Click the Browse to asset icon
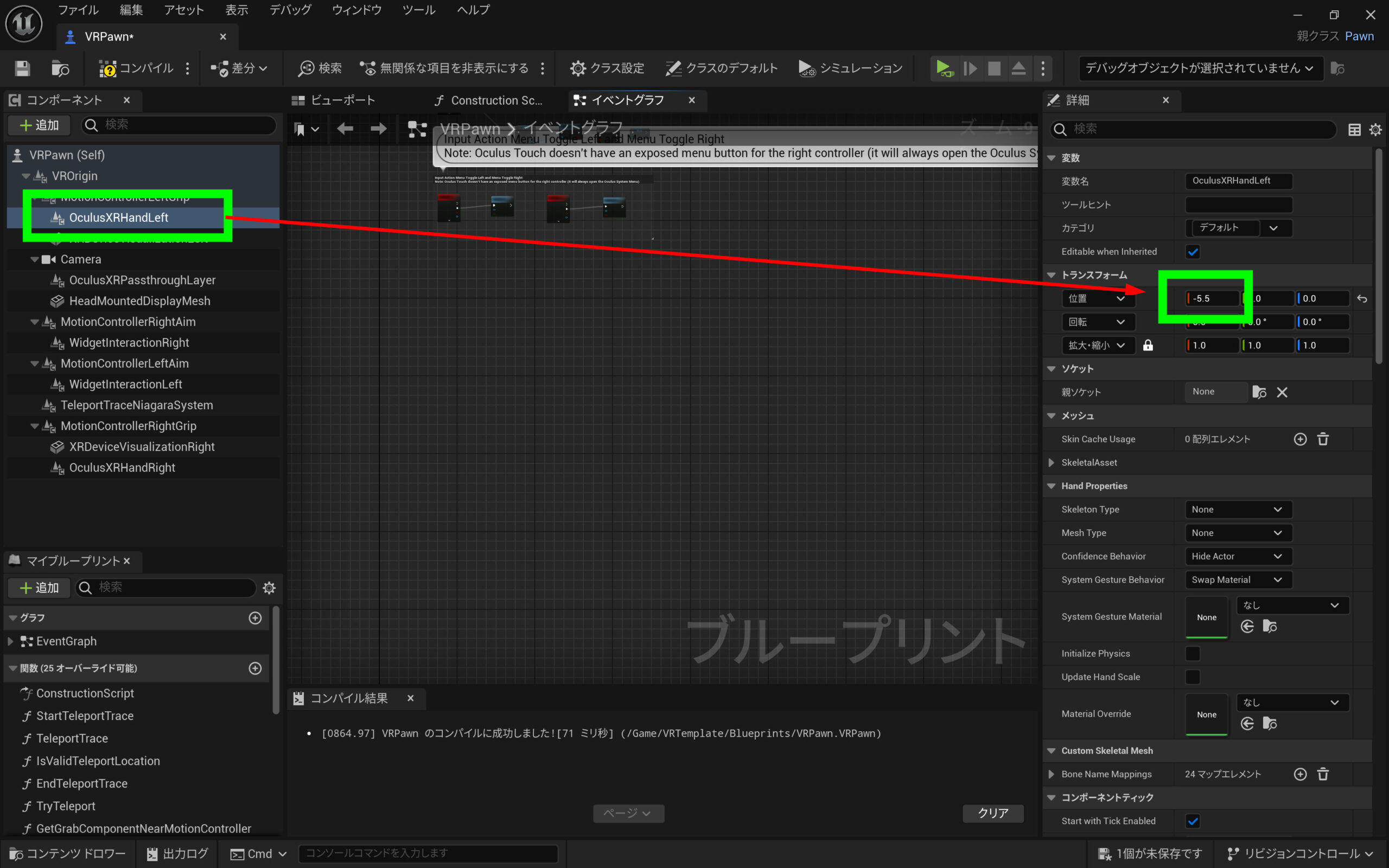 60,68
